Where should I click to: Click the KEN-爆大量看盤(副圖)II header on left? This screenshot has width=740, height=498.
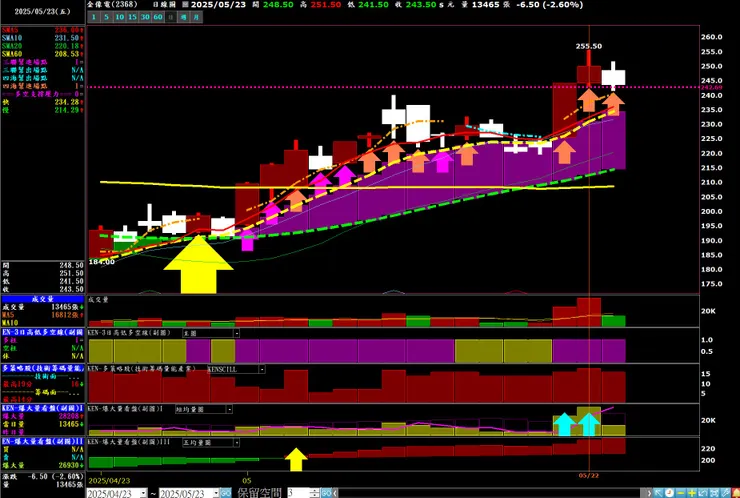click(43, 408)
